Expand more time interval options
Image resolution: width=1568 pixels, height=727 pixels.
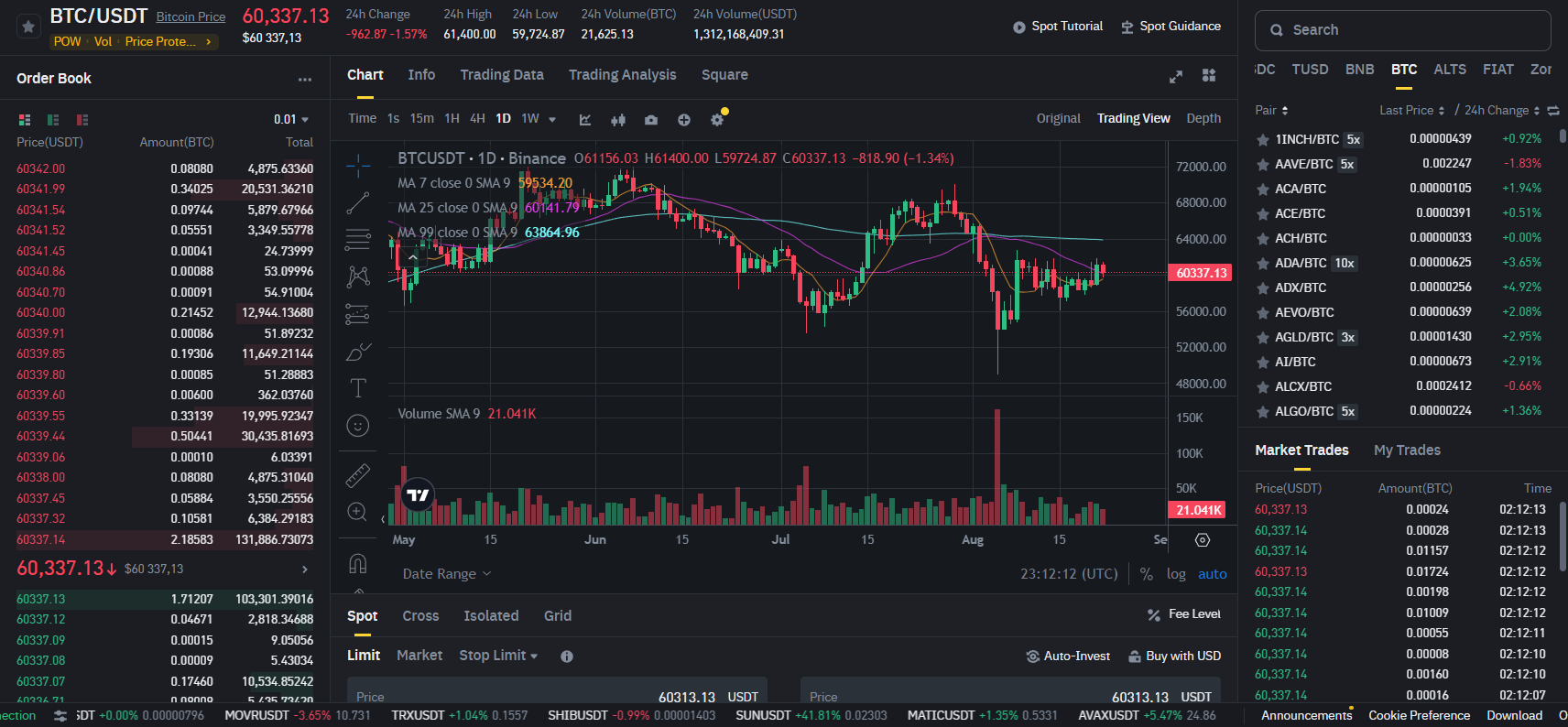(552, 119)
